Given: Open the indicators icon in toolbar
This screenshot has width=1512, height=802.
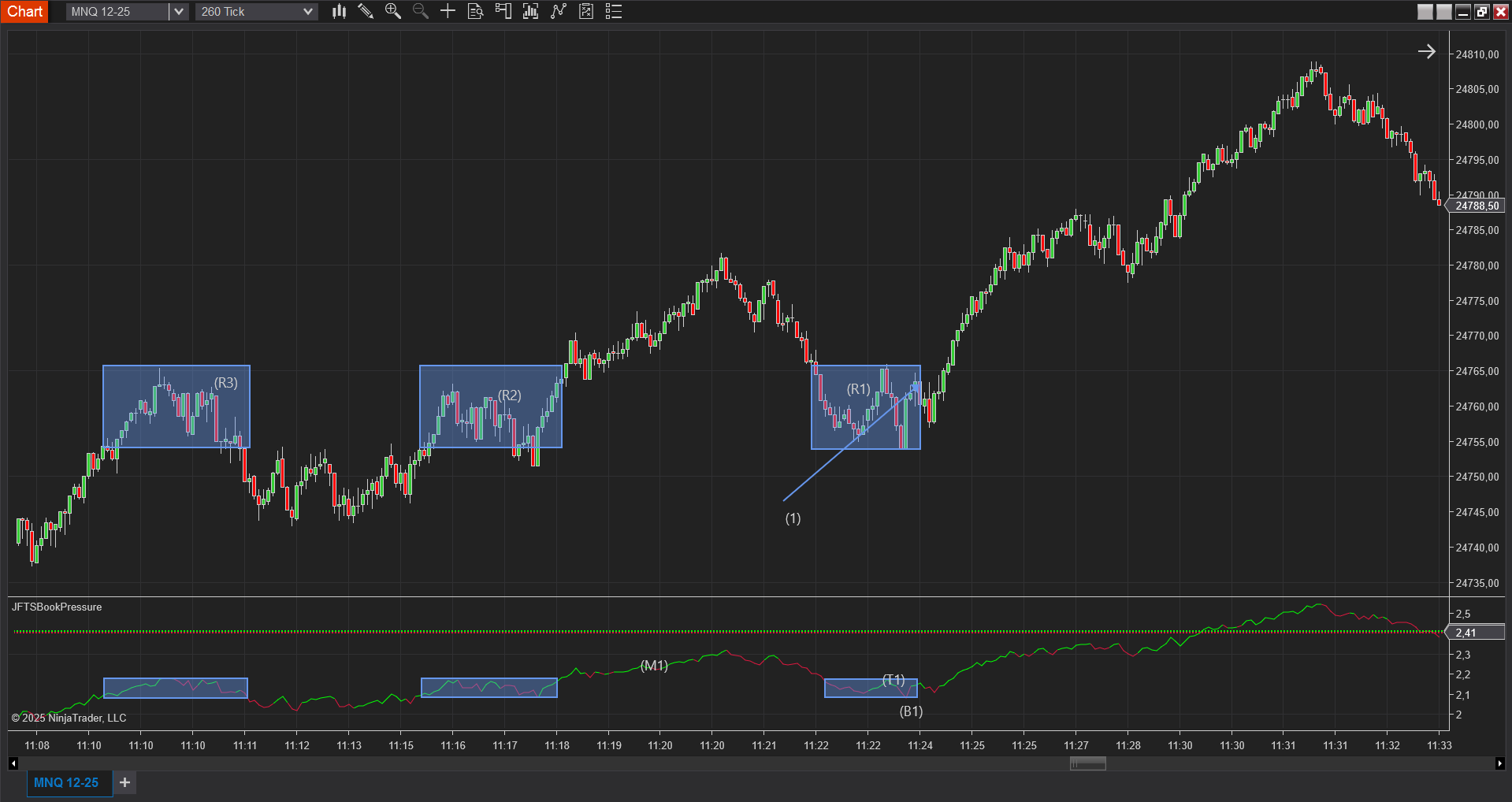Looking at the screenshot, I should (x=530, y=11).
